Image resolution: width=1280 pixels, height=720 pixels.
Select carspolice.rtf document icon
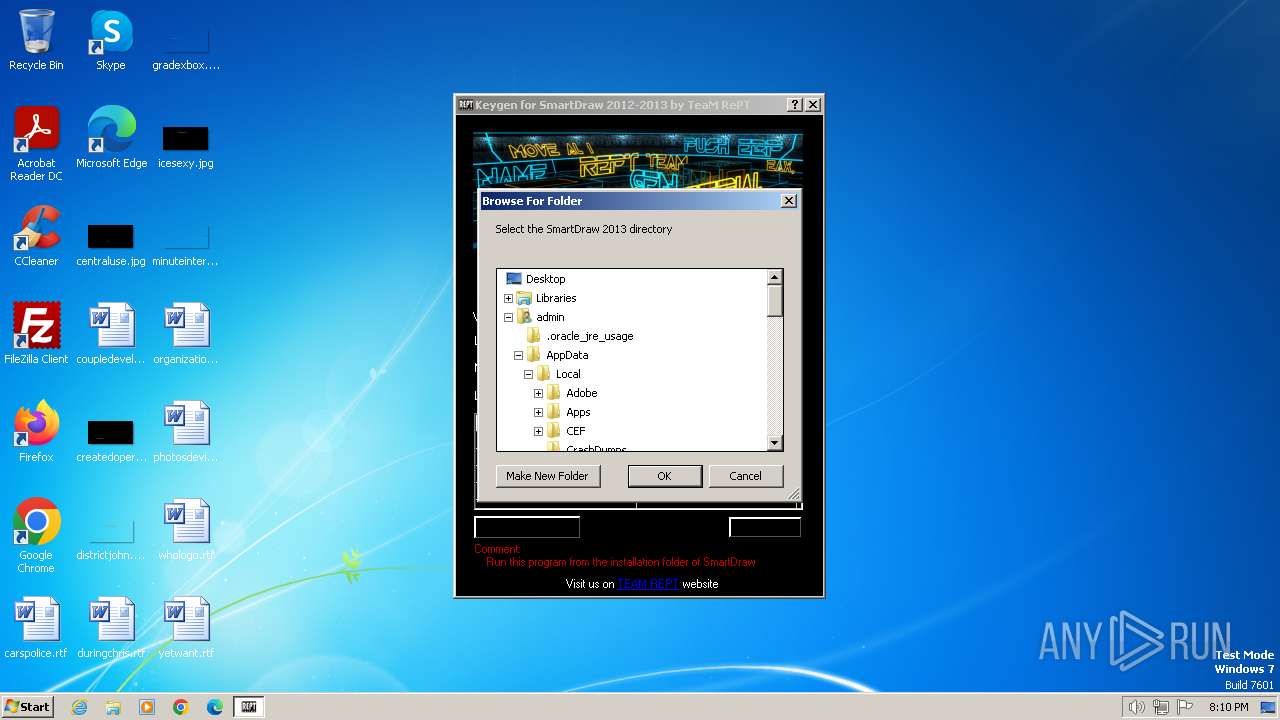[x=36, y=628]
